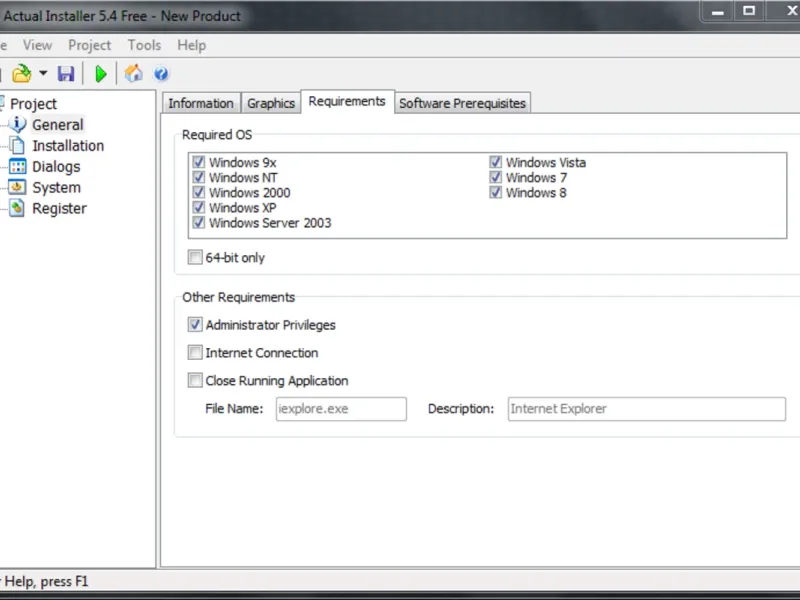Expand the open-project dropdown arrow
Viewport: 800px width, 600px height.
[43, 73]
